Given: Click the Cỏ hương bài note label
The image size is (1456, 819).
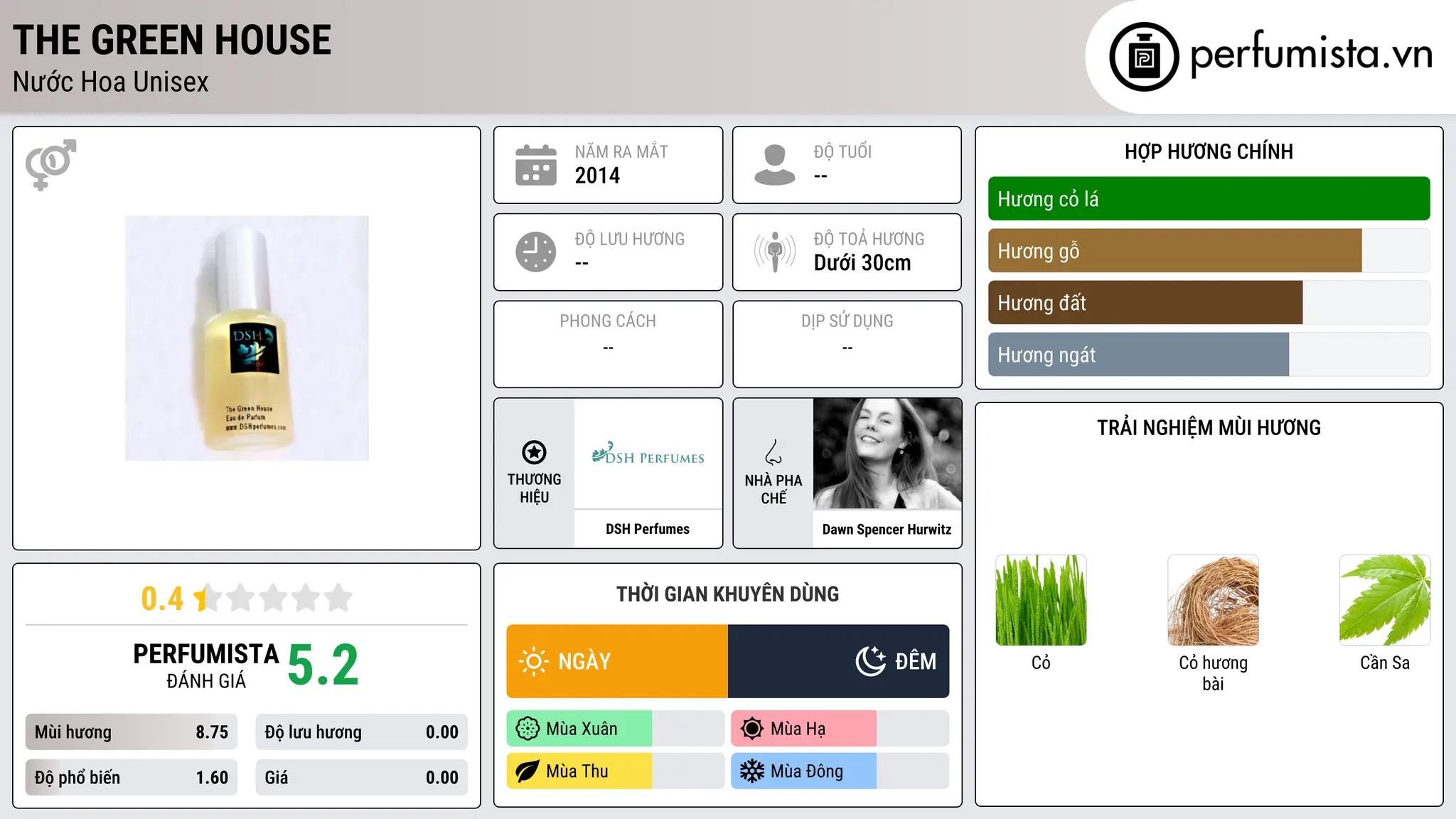Looking at the screenshot, I should (x=1213, y=673).
